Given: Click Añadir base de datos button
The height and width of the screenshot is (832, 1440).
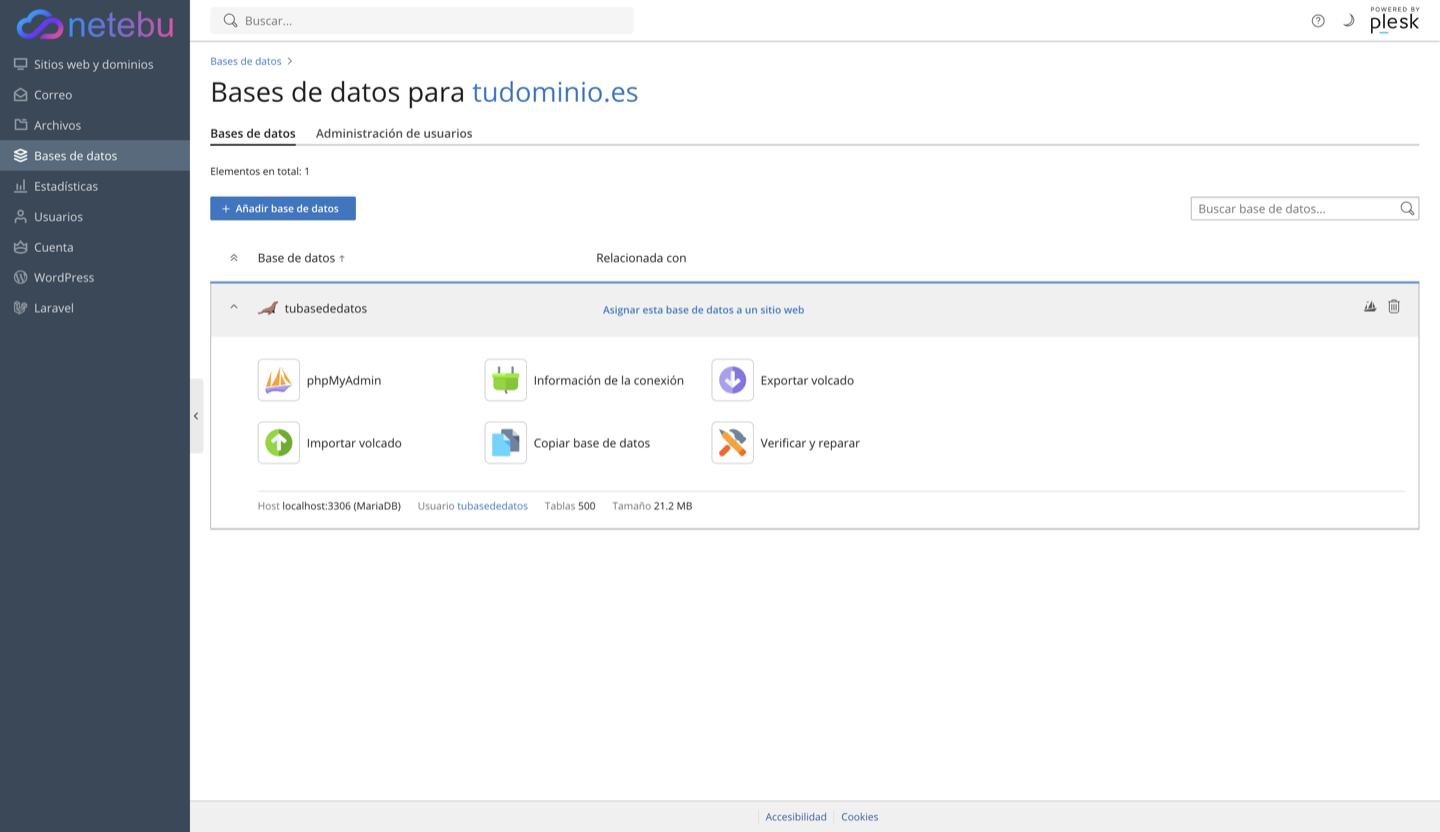Looking at the screenshot, I should (x=283, y=208).
